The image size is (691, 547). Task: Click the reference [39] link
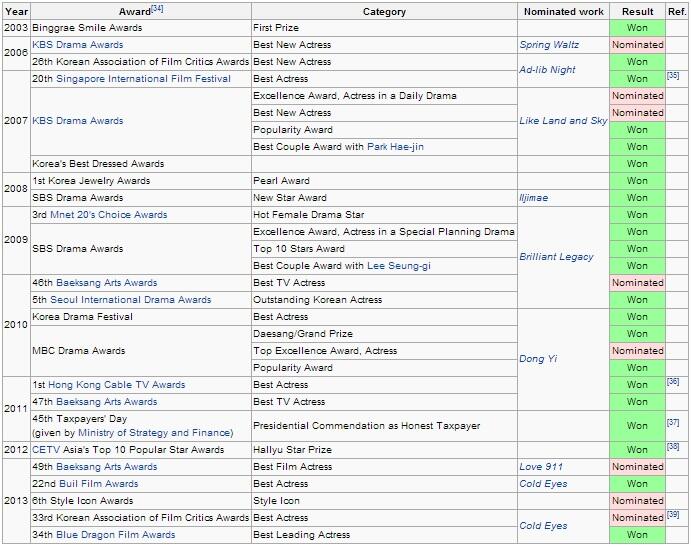[x=672, y=514]
